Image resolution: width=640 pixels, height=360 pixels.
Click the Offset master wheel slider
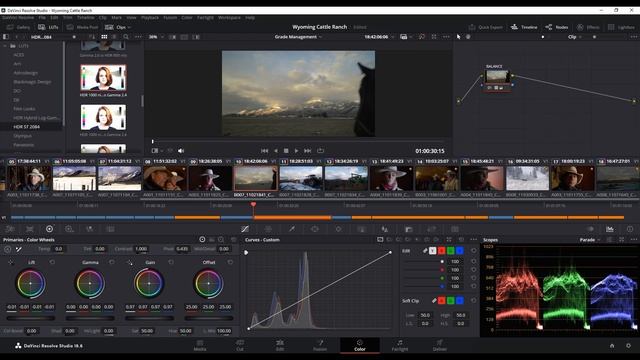point(209,318)
